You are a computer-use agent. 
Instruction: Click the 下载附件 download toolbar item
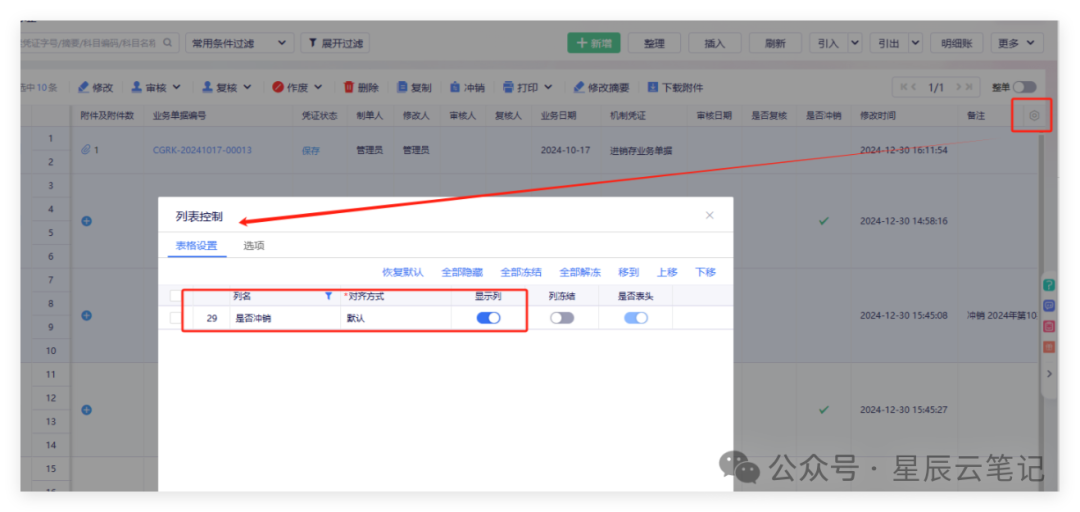point(675,88)
